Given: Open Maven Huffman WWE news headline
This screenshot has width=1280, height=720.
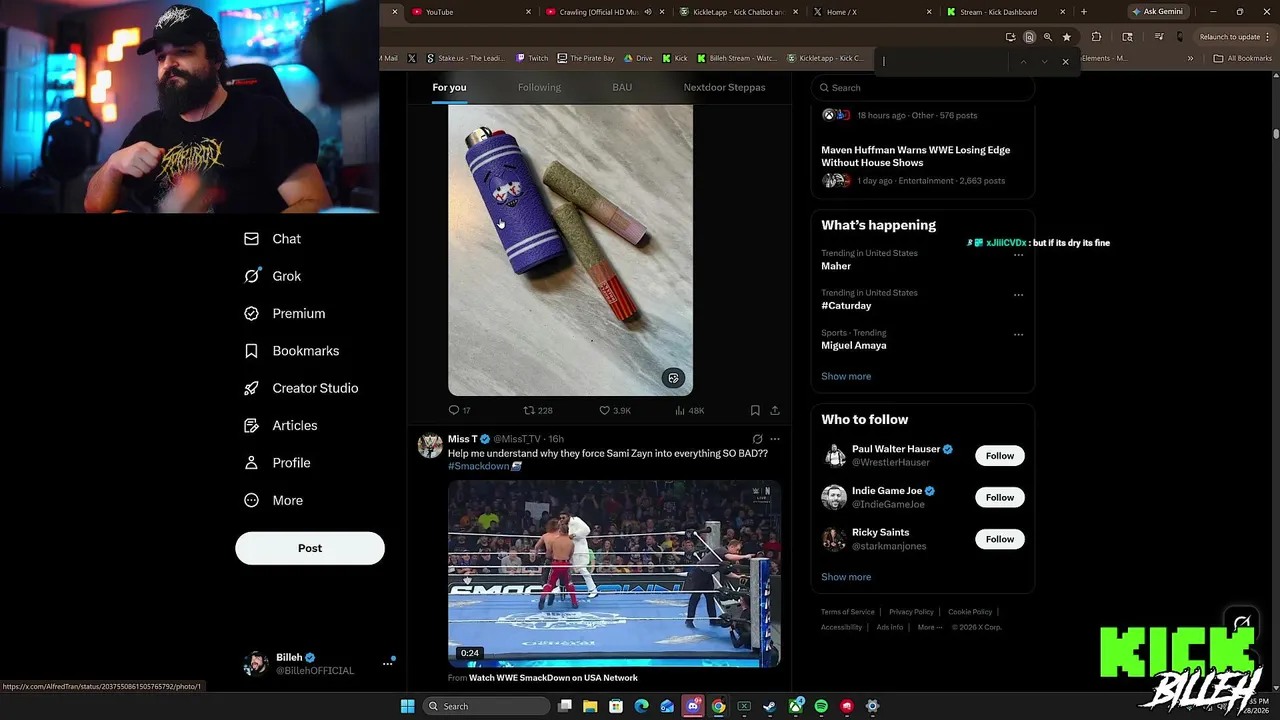Looking at the screenshot, I should click(916, 156).
